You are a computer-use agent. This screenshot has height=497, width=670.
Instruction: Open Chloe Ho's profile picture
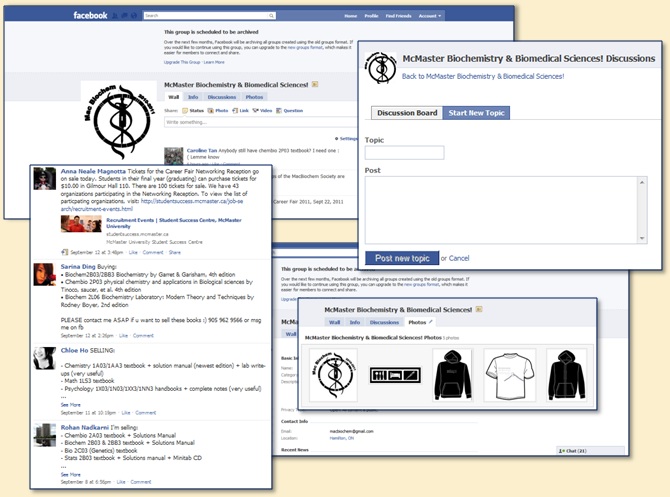45,358
